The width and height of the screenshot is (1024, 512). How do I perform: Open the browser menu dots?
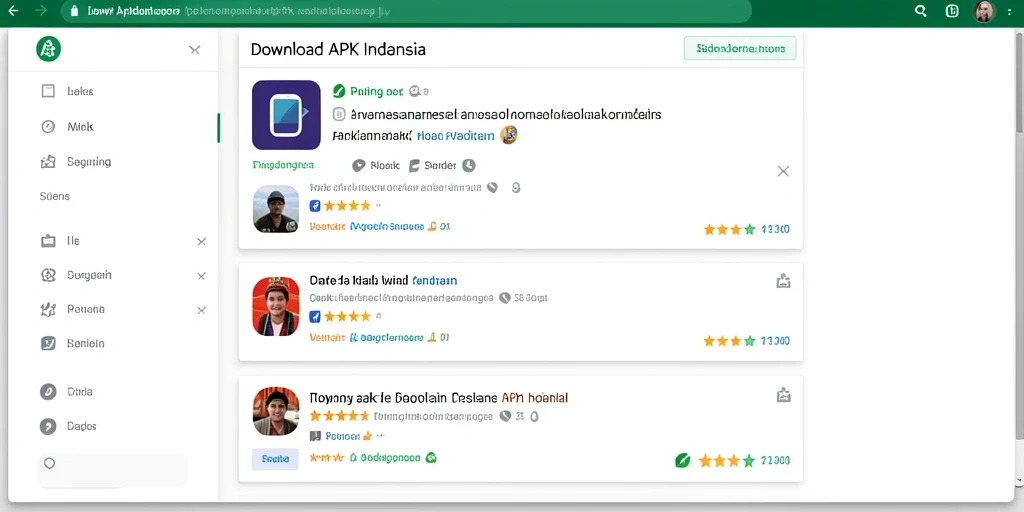[1010, 11]
